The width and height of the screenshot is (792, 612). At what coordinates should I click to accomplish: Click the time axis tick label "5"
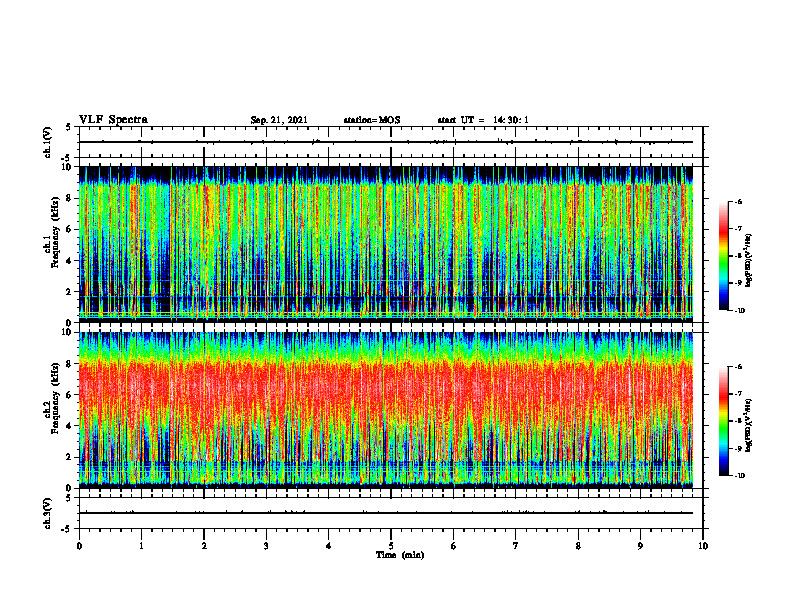(x=391, y=546)
